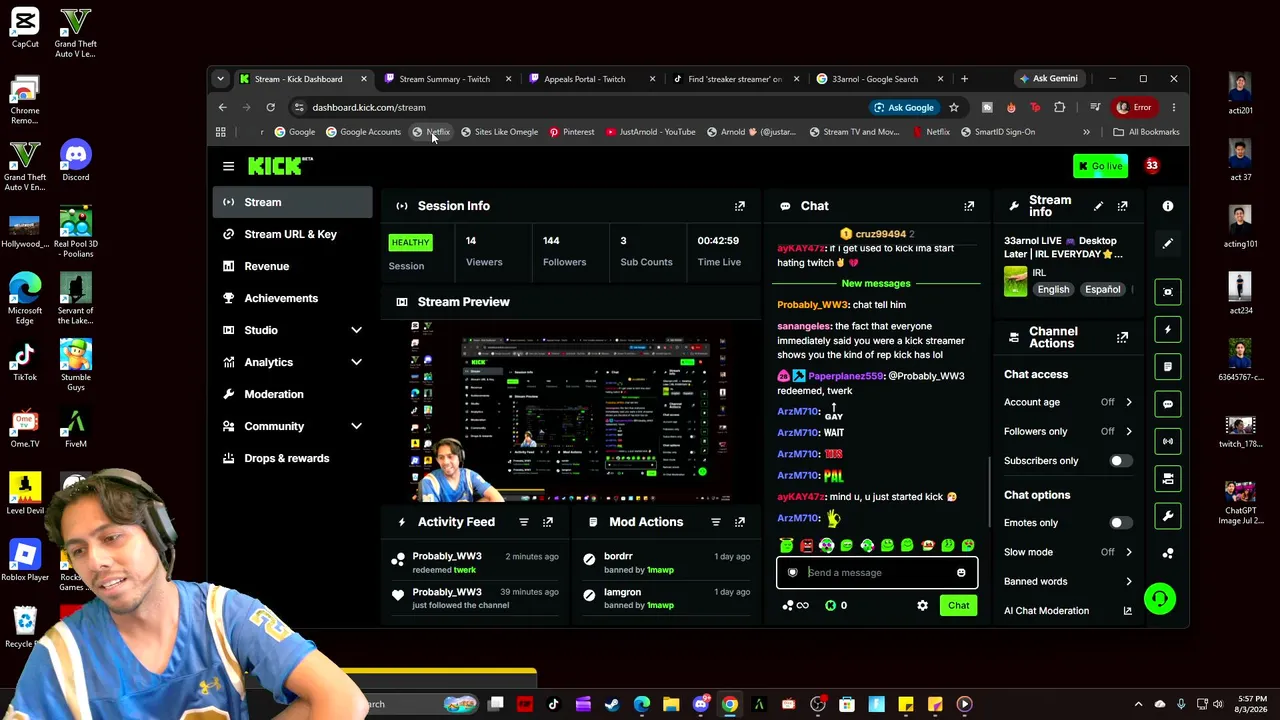Switch to Appeals Portal - Twitch tab
Screen dimensions: 1280x720
pos(585,79)
